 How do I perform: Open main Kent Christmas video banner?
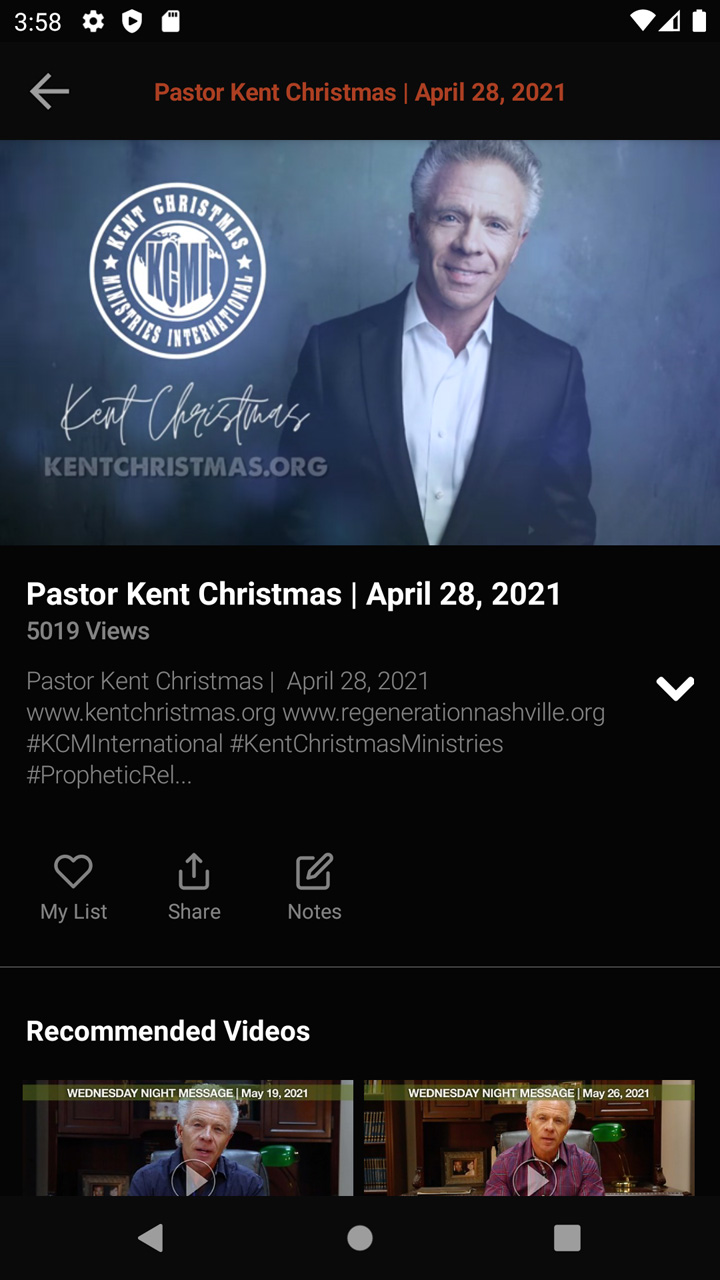click(360, 342)
